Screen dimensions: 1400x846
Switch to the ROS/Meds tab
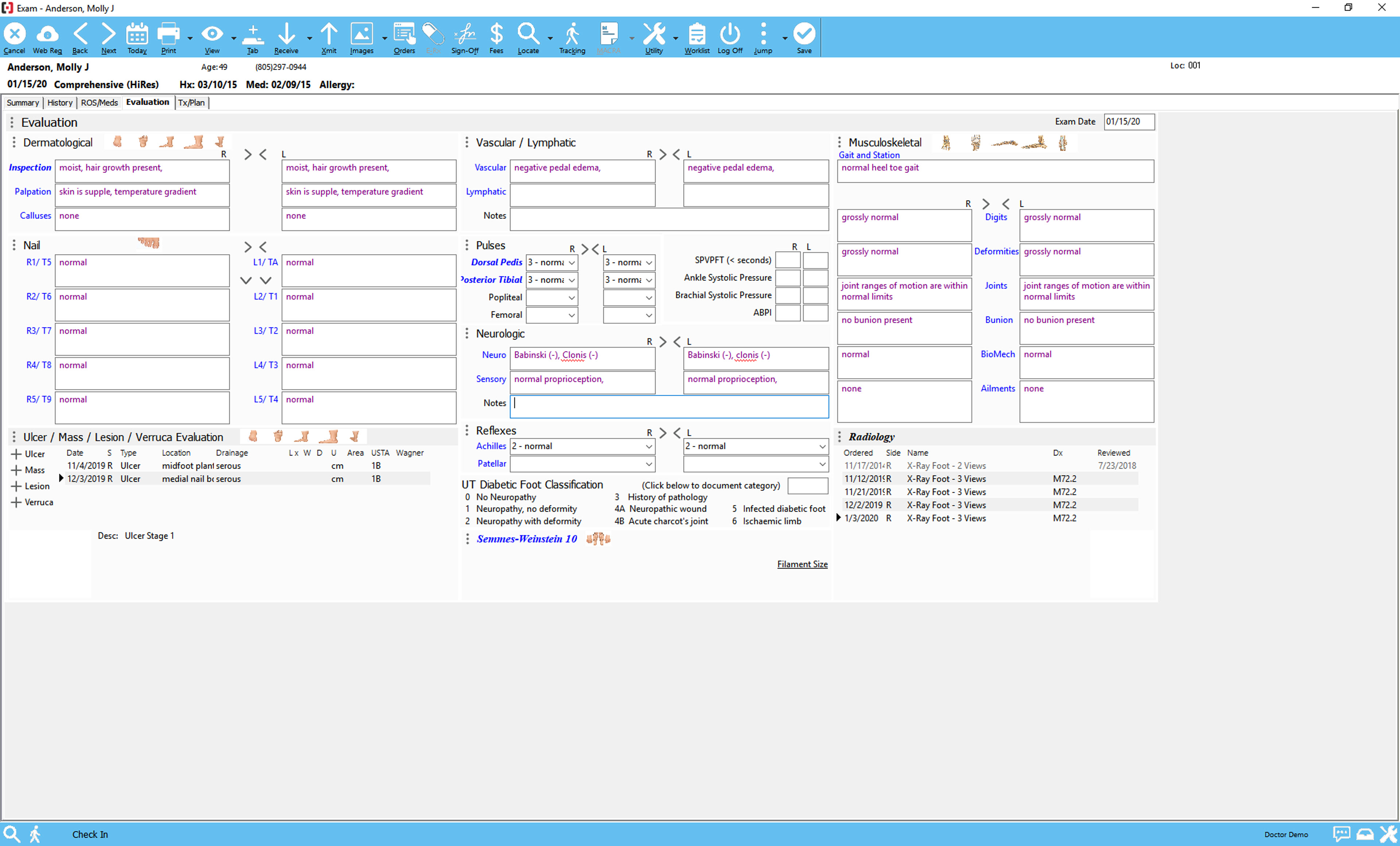(99, 103)
